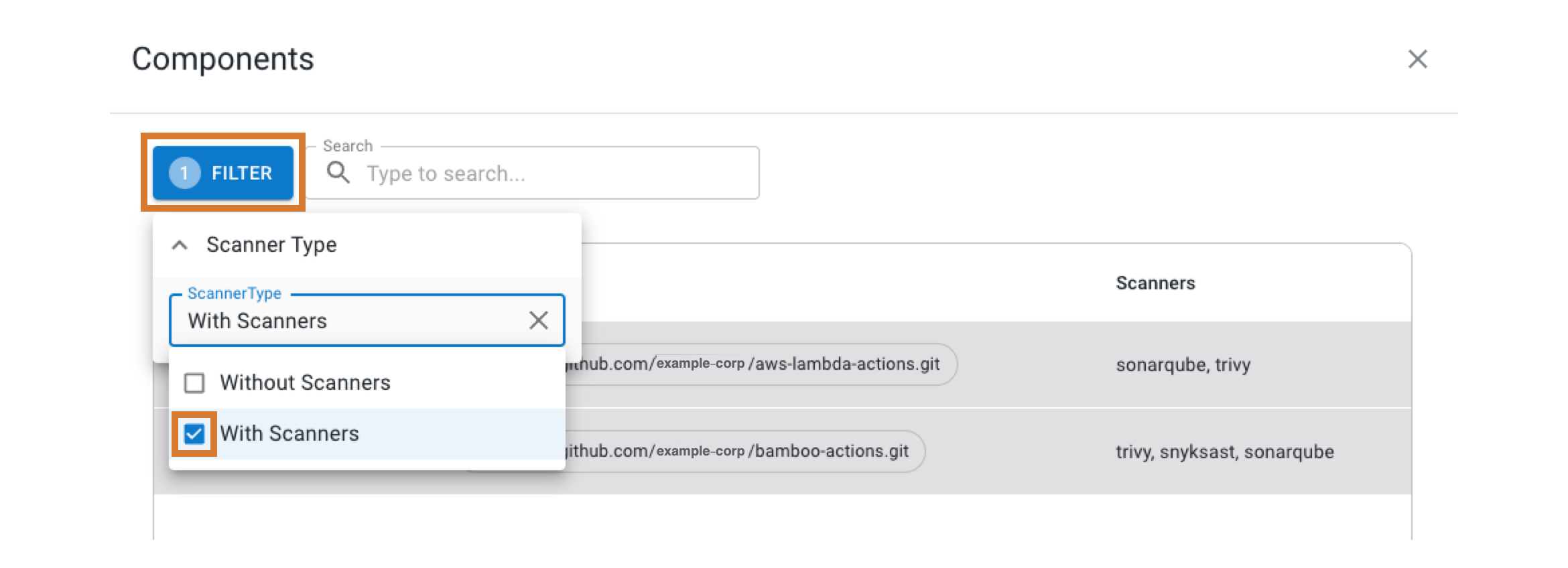Screen dimensions: 1568x568
Task: Click the 'sonarqube, trivy' scanners cell
Action: click(1183, 365)
